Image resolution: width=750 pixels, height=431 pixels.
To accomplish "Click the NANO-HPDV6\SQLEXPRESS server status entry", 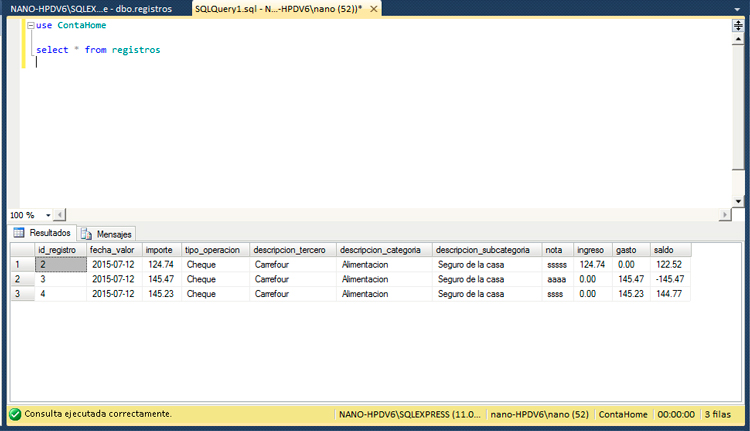I will pos(410,414).
